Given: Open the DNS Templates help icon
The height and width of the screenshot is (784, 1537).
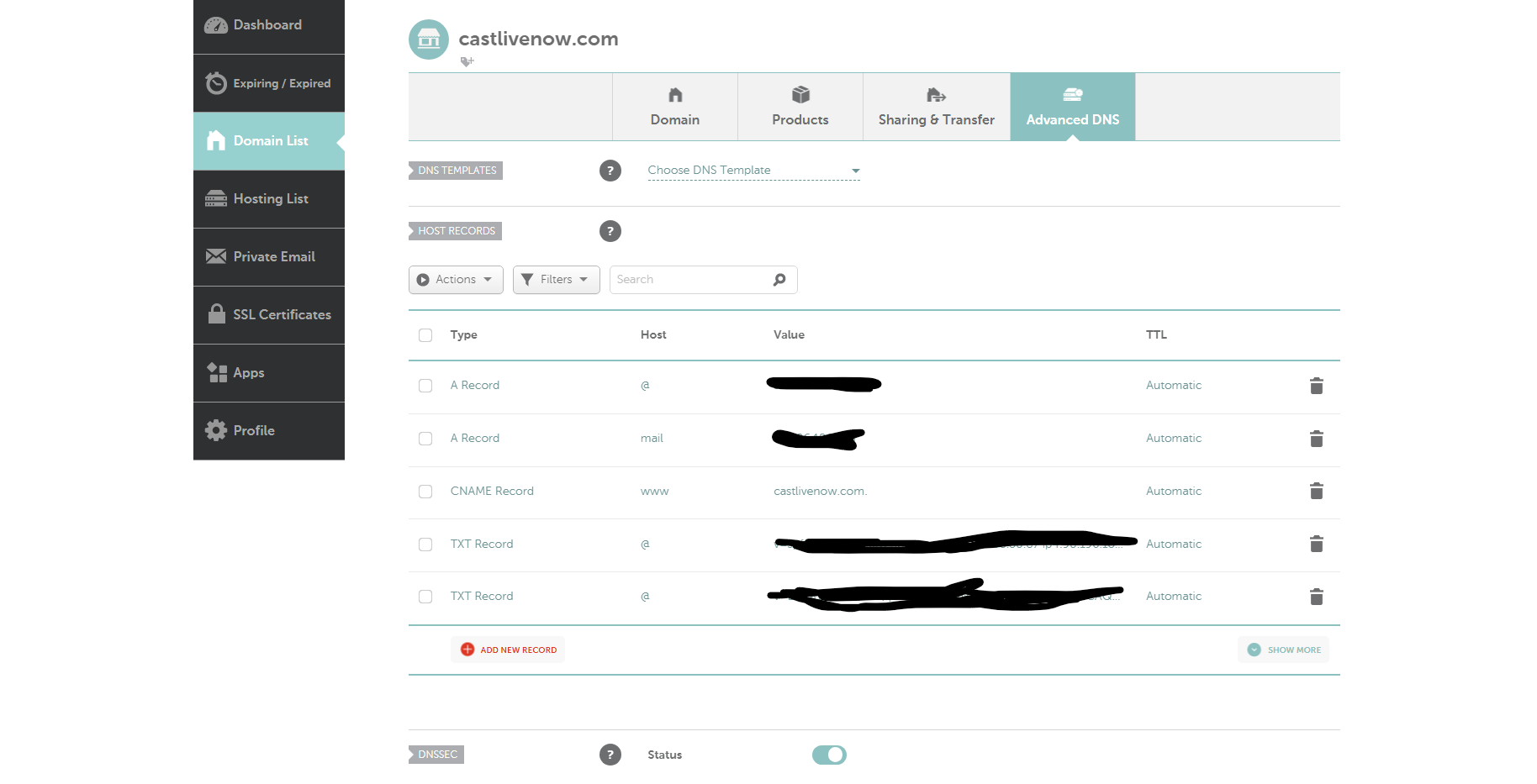Looking at the screenshot, I should click(610, 171).
